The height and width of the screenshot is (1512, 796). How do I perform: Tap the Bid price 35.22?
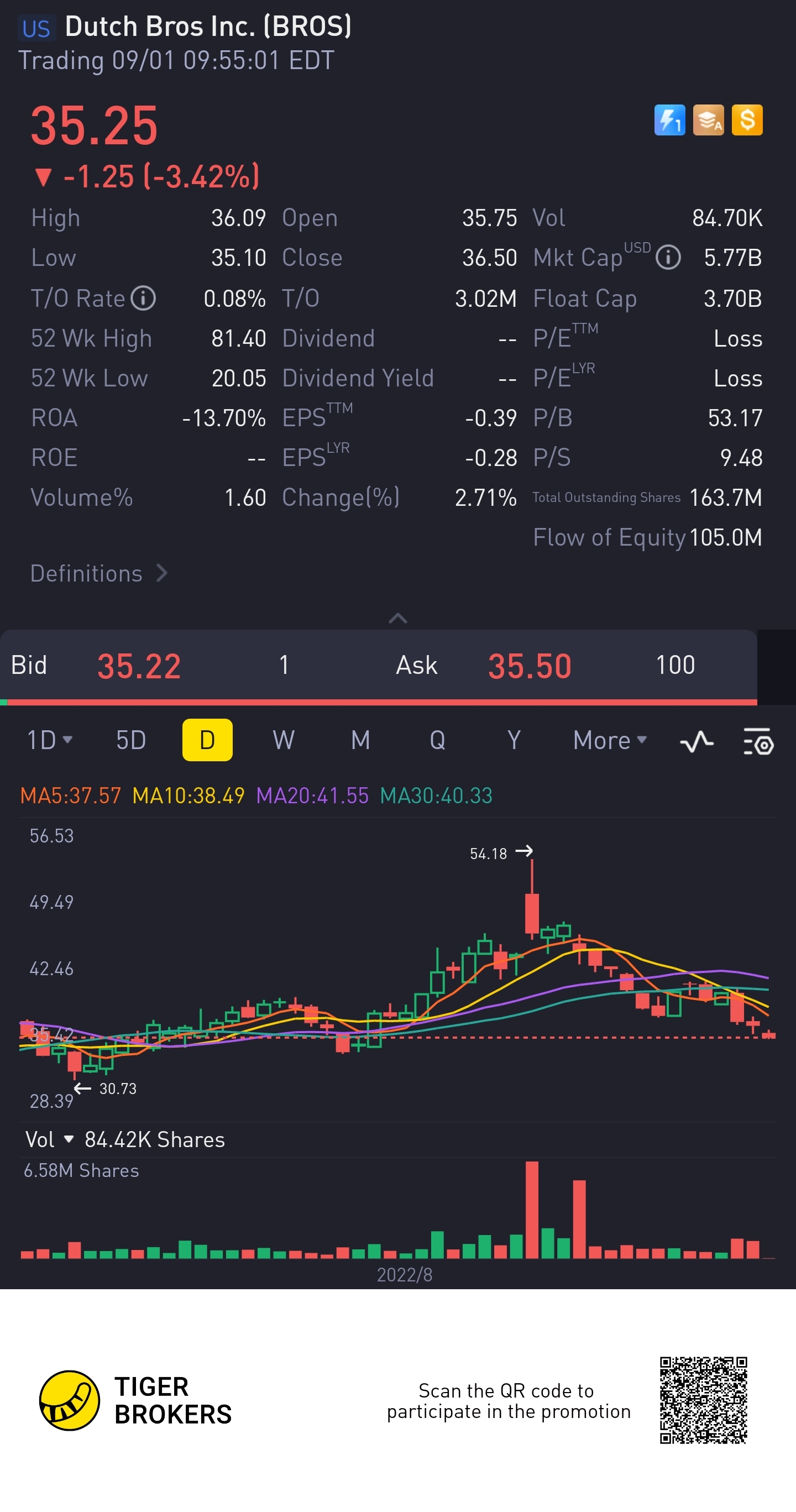139,666
